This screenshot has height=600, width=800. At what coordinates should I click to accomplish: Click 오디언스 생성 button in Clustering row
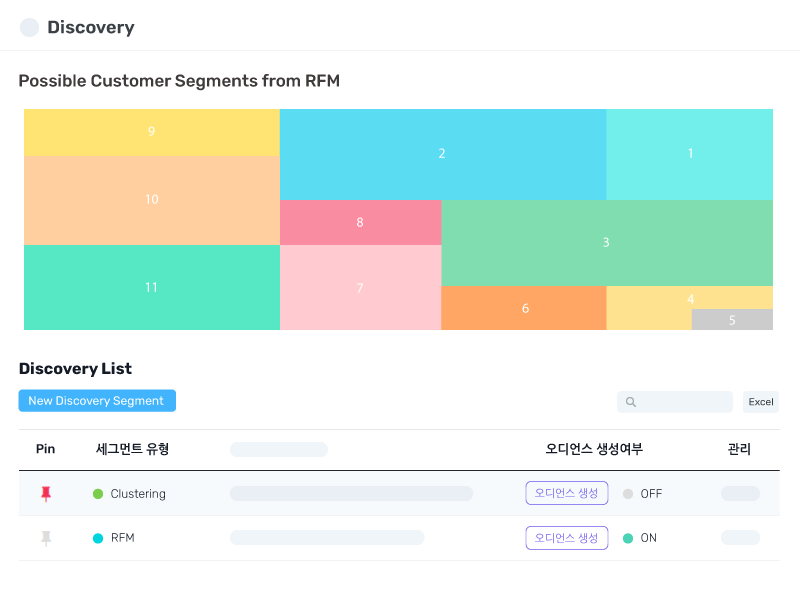[566, 493]
